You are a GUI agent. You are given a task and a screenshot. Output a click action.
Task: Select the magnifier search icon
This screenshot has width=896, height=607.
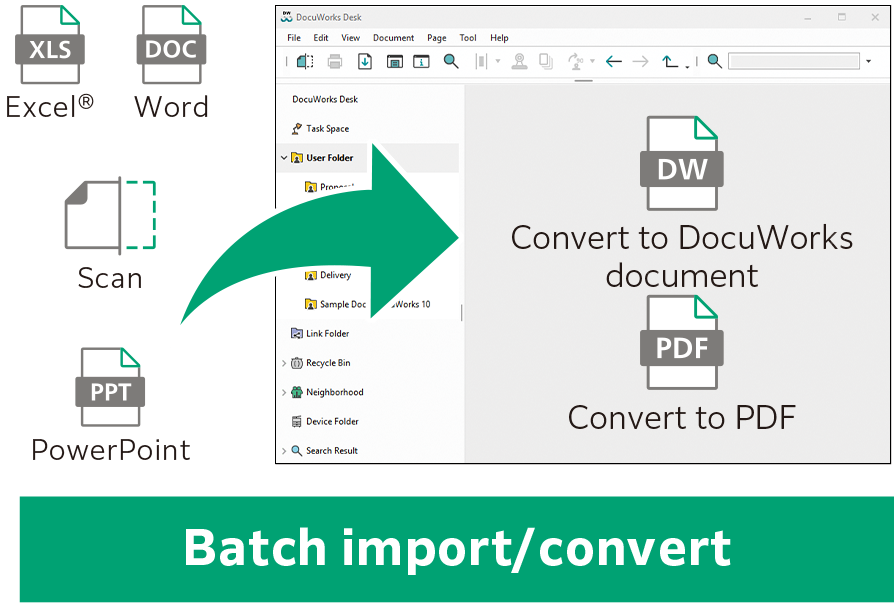tap(450, 61)
